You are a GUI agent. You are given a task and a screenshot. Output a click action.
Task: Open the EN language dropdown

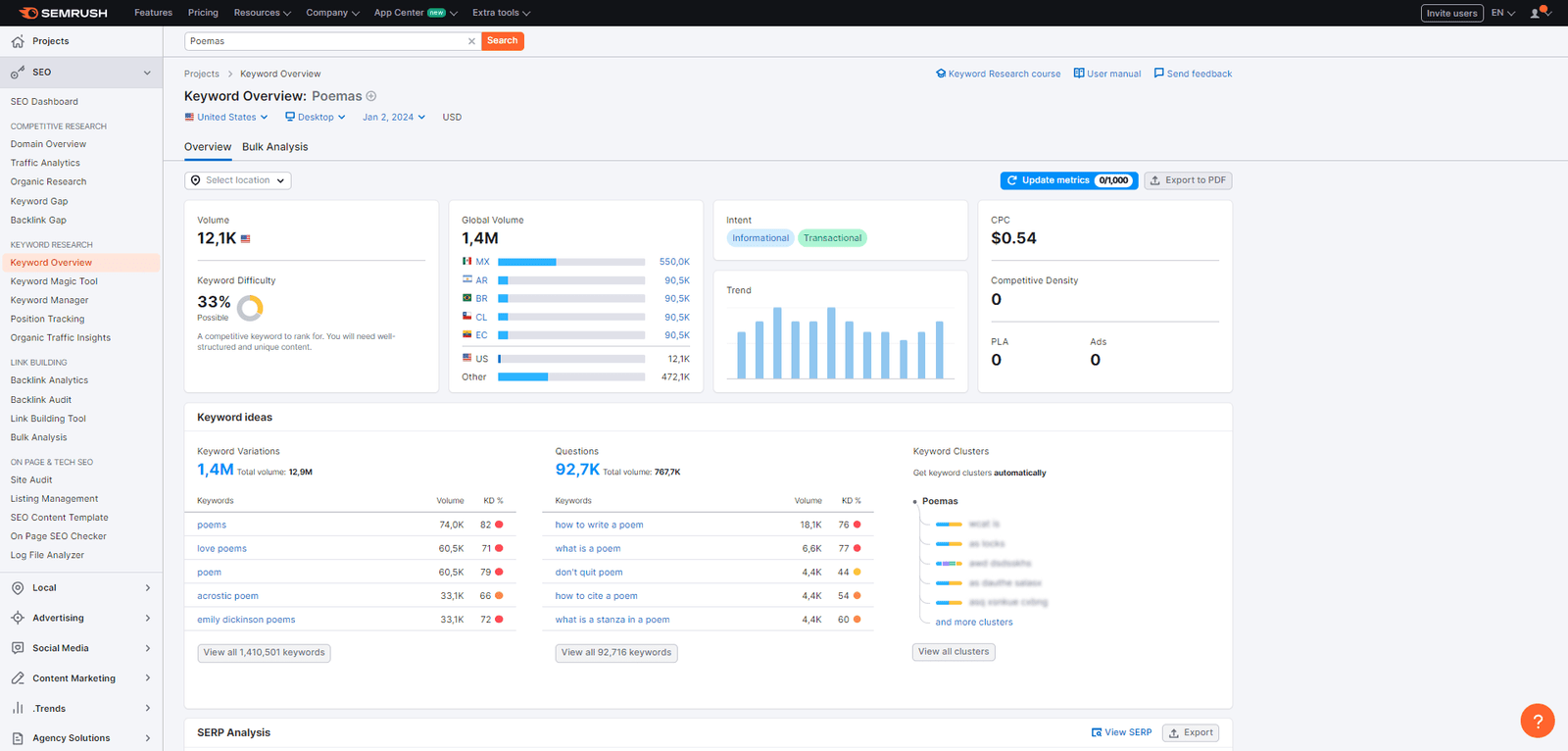pos(1503,13)
